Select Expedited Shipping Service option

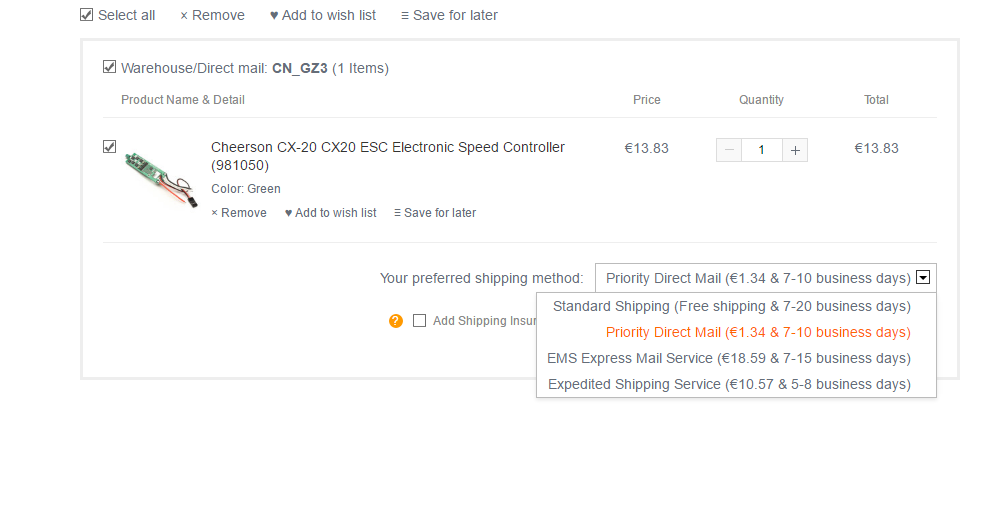coord(730,384)
